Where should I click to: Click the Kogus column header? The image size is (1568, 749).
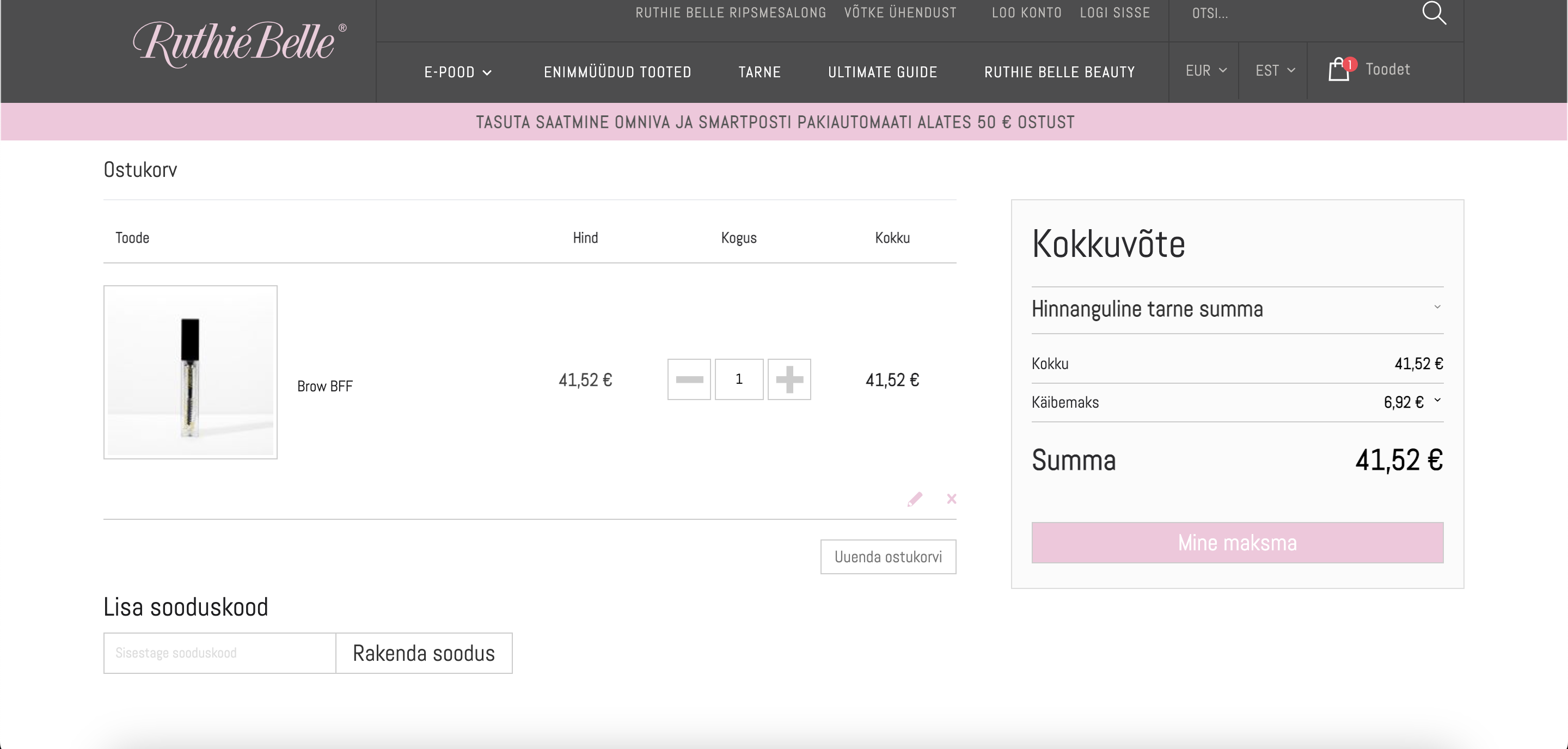click(738, 238)
